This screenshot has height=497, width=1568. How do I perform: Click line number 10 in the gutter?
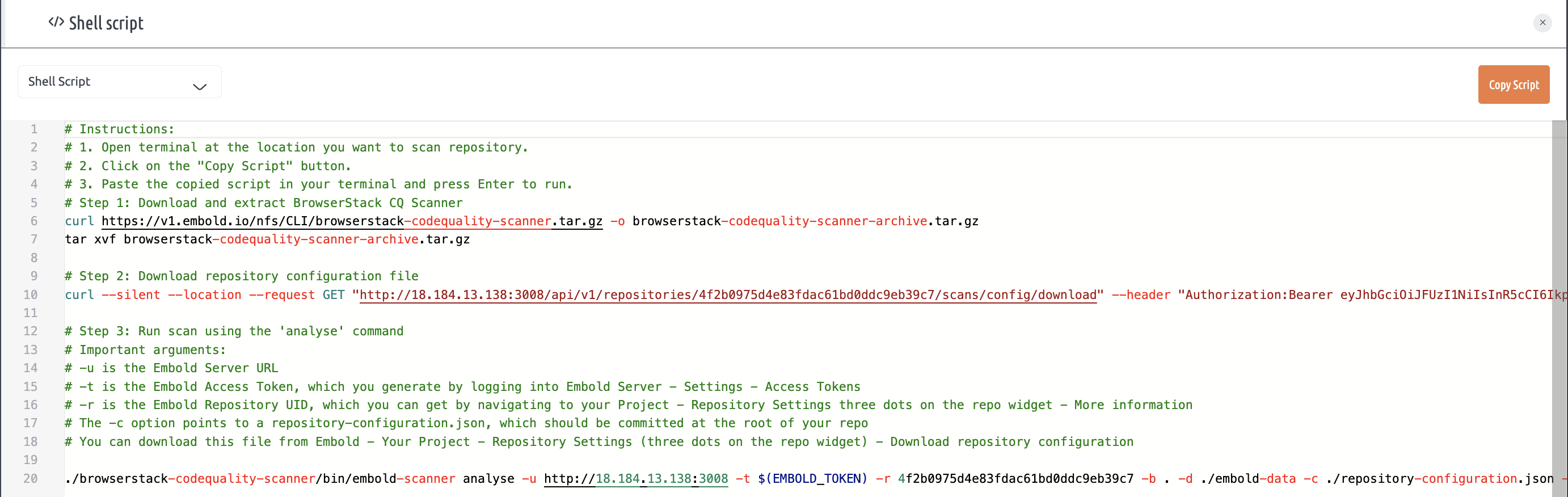(x=31, y=295)
